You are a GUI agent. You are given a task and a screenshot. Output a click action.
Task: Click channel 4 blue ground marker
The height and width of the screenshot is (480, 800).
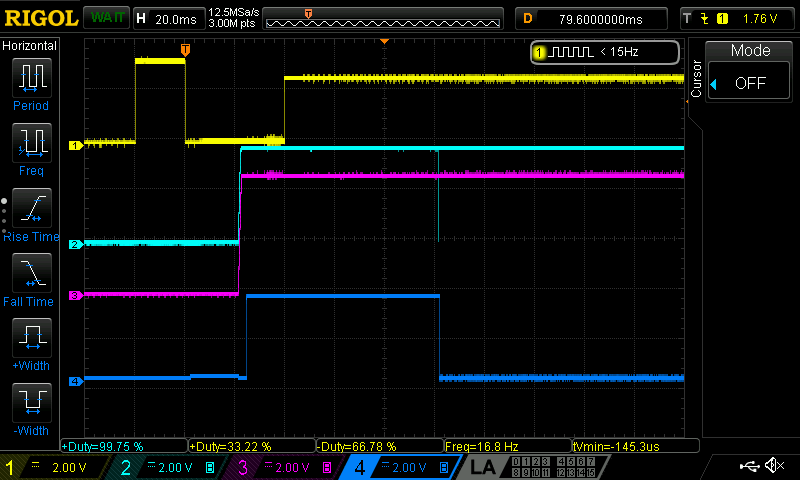[x=76, y=381]
